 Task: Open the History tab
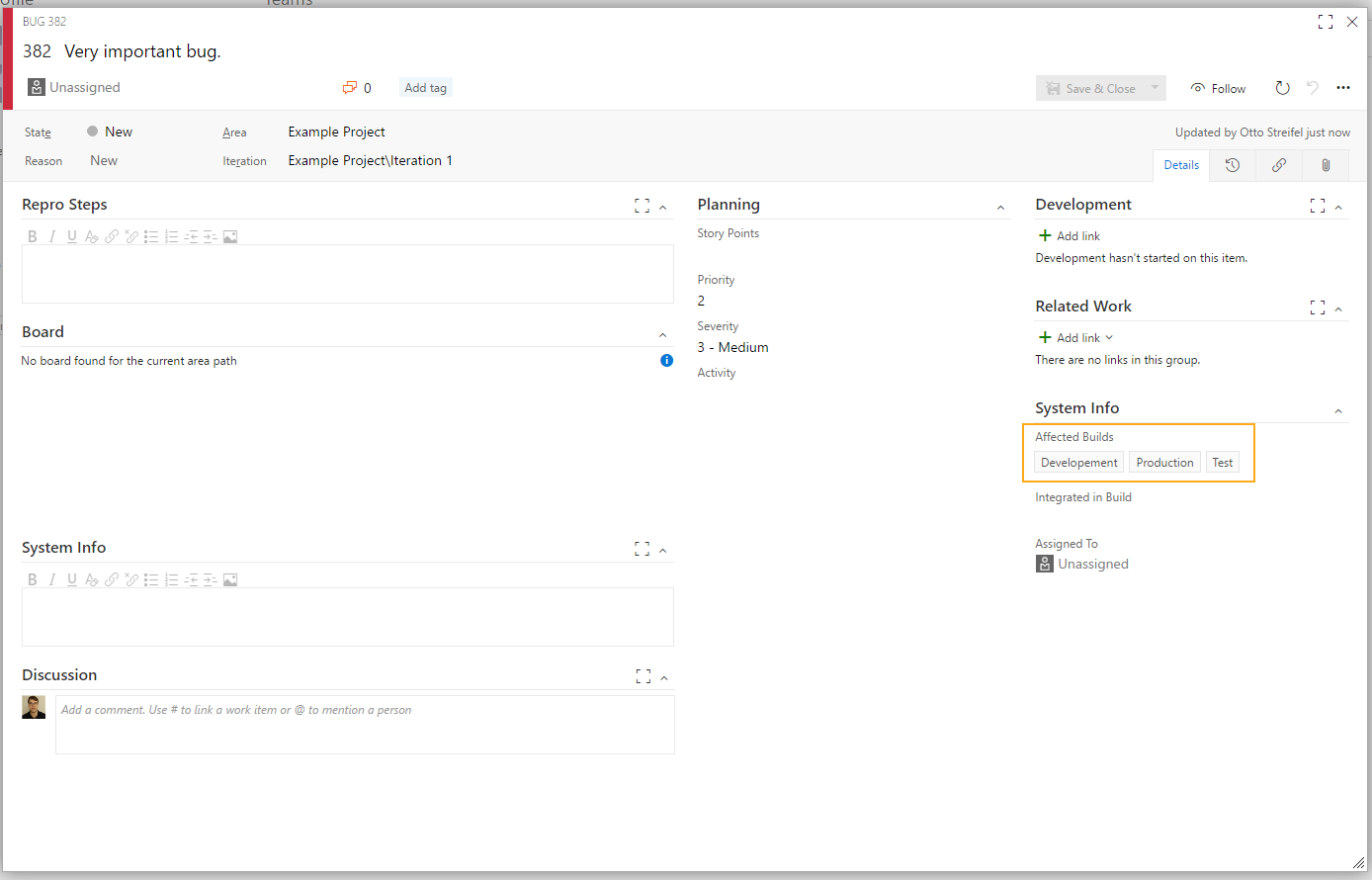pyautogui.click(x=1233, y=165)
